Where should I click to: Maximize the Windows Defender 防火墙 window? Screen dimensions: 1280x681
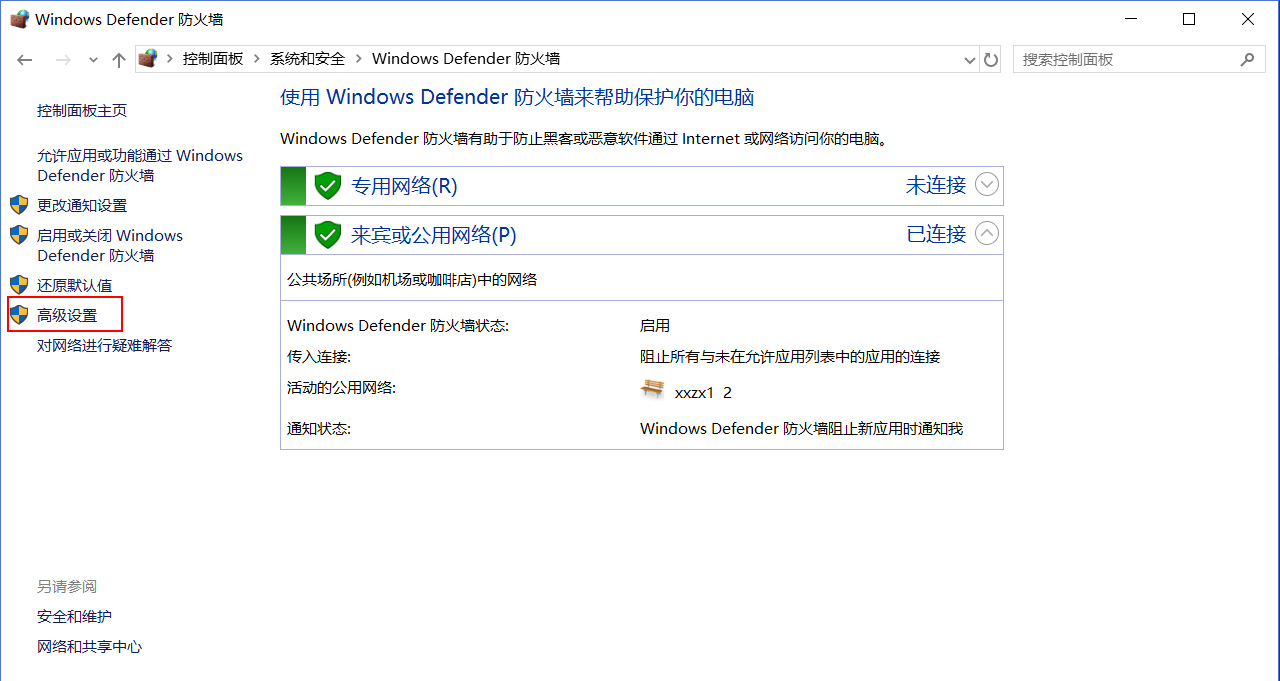tap(1189, 19)
